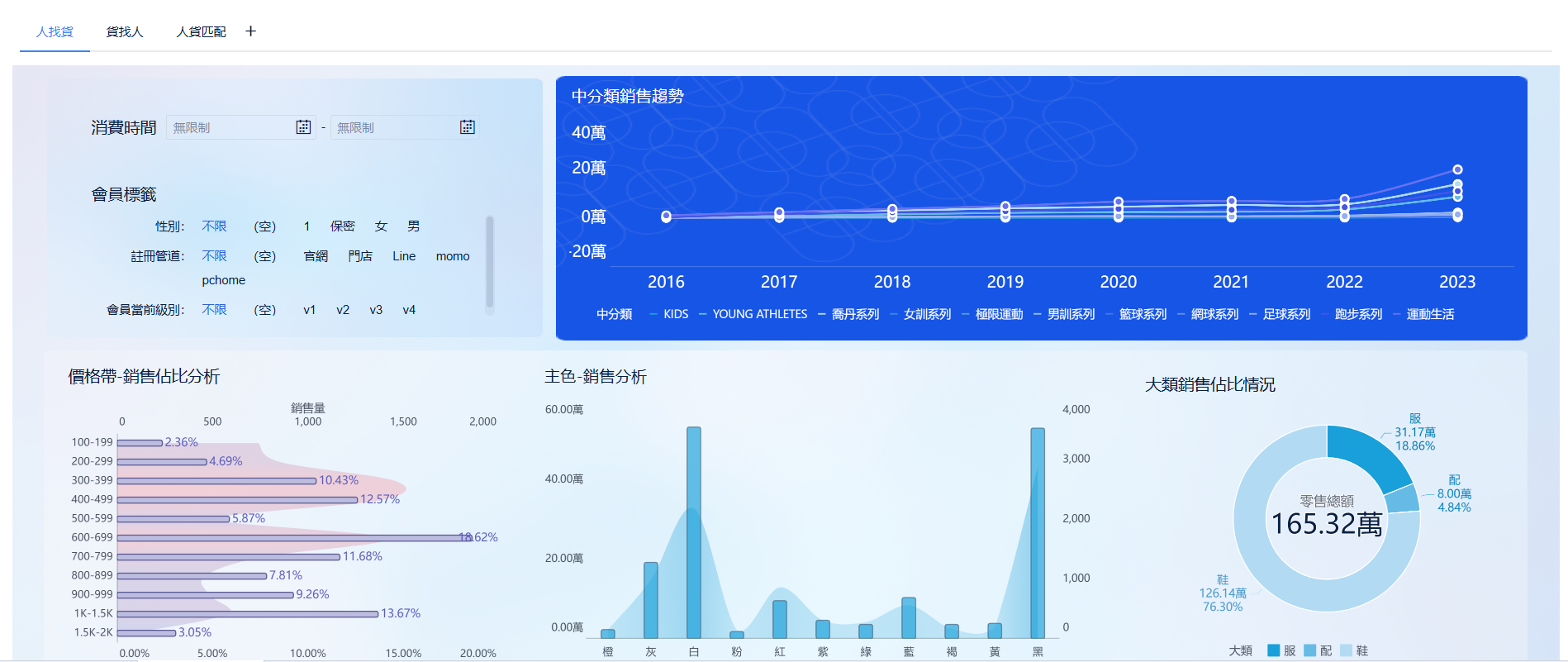Click the 中分類銷售趨勢 chart title
This screenshot has width=1568, height=662.
coord(628,97)
